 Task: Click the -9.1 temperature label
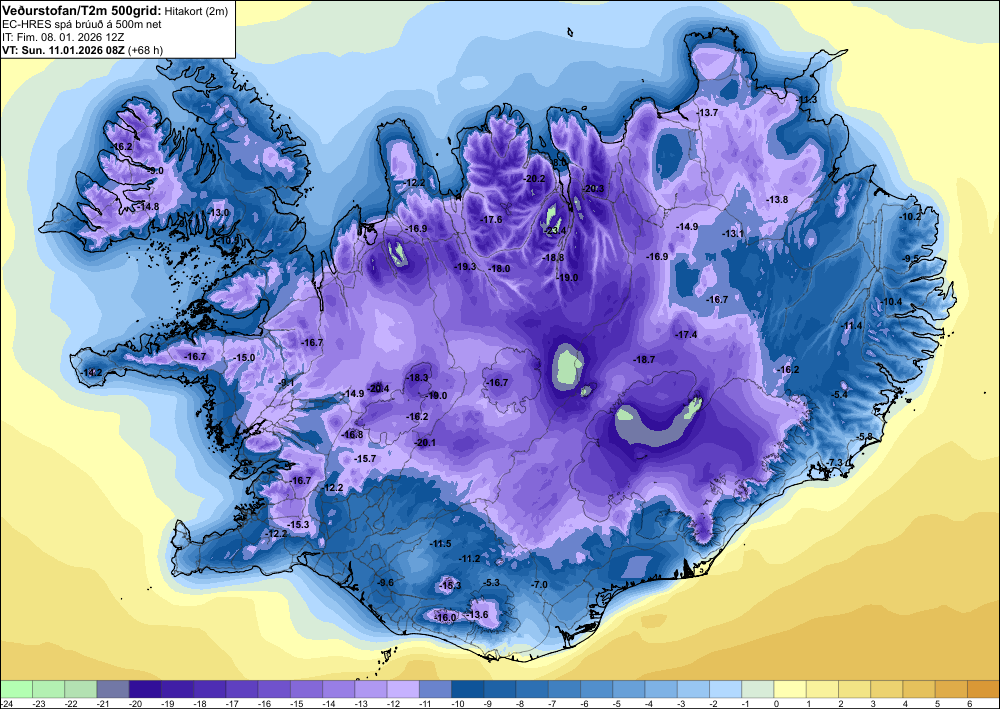tap(287, 383)
